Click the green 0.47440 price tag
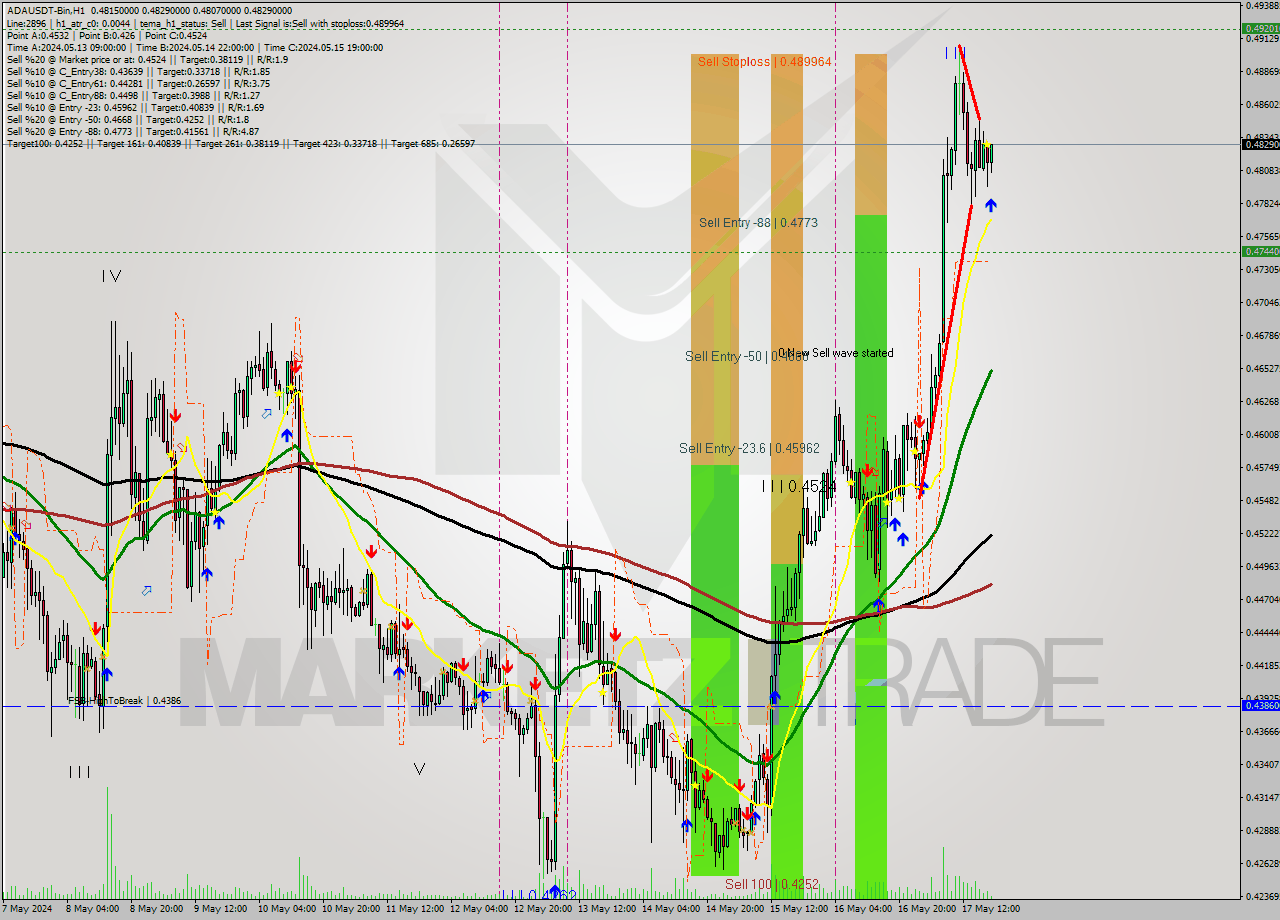Viewport: 1280px width, 920px height. [x=1260, y=251]
